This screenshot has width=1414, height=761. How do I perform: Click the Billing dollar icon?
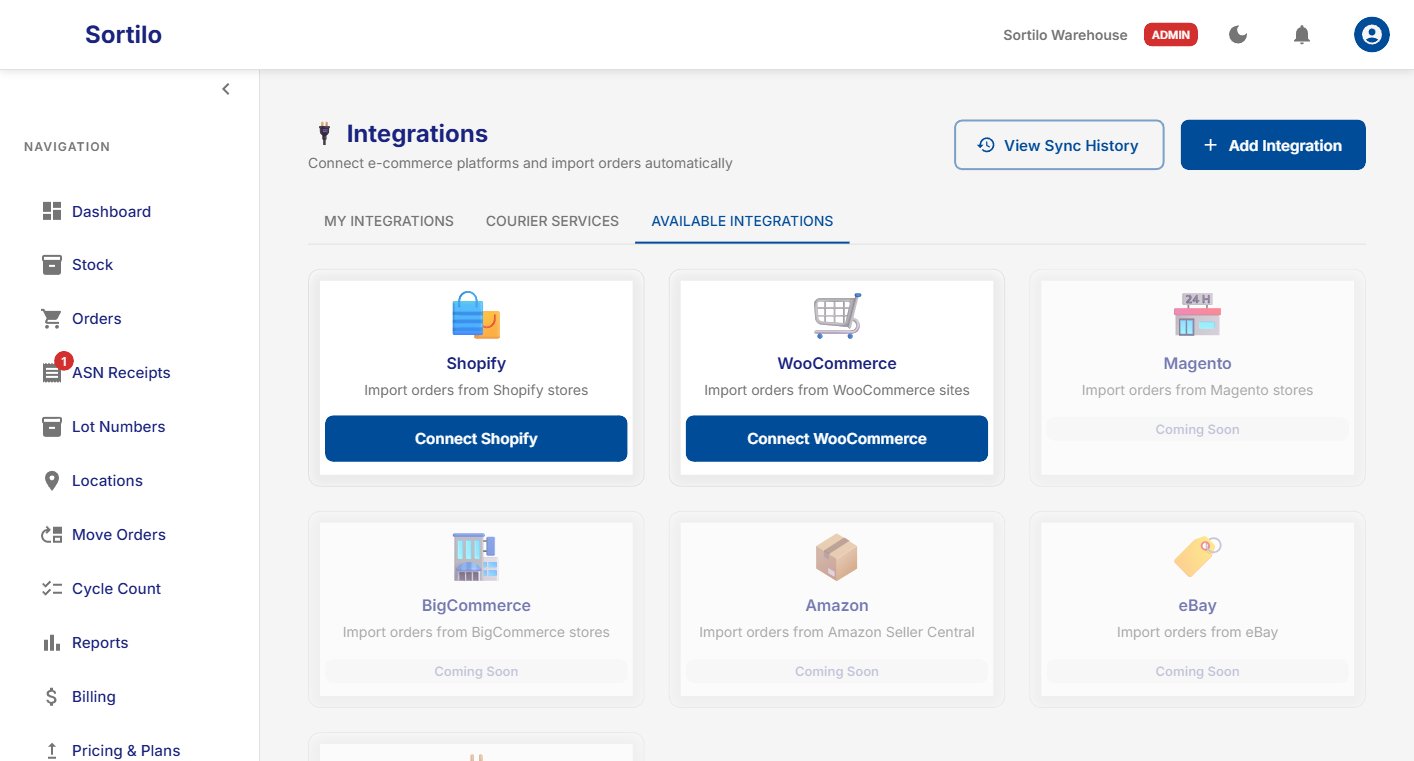[52, 697]
